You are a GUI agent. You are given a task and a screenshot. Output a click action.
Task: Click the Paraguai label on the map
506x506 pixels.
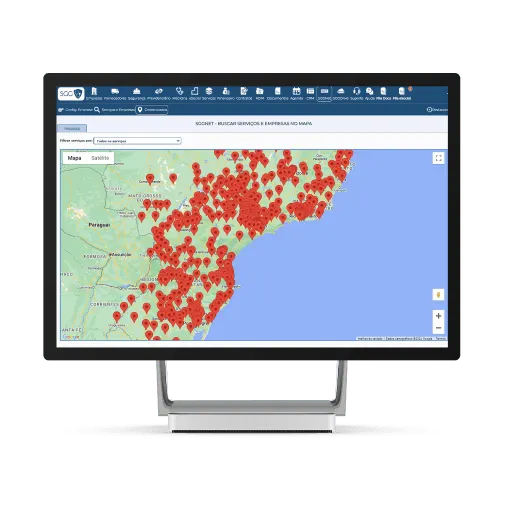coord(99,225)
